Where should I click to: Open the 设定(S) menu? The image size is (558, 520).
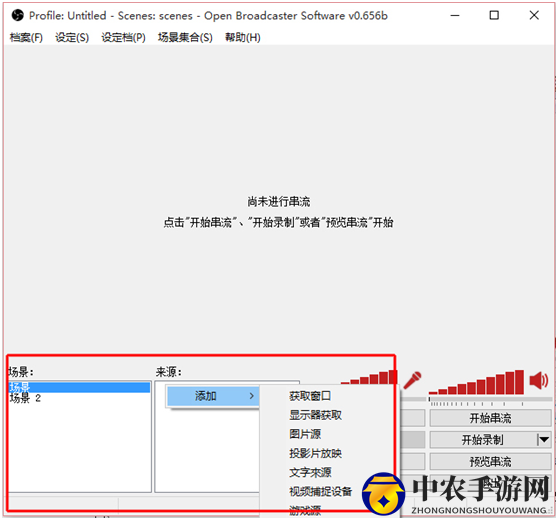point(72,37)
